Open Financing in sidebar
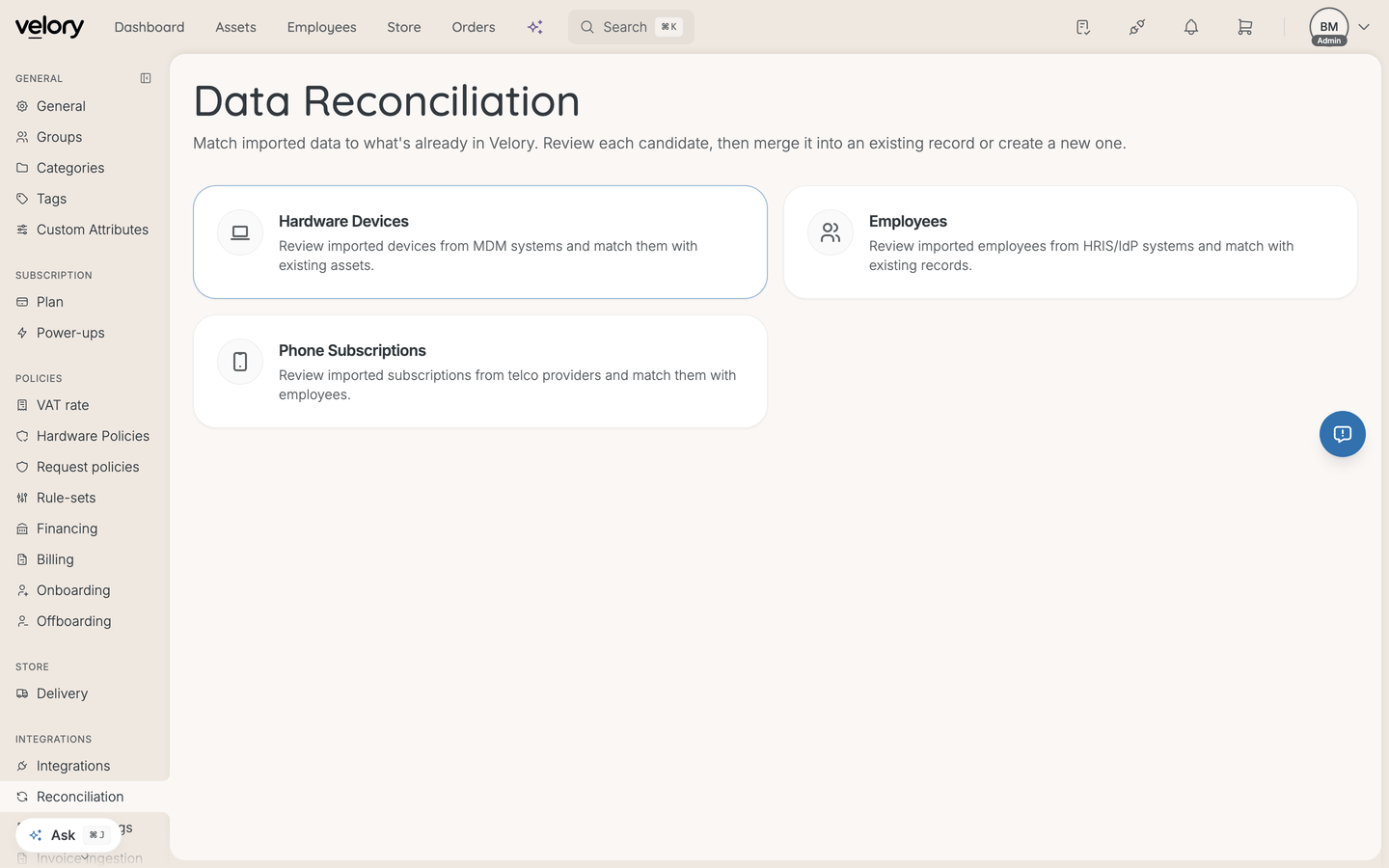1389x868 pixels. coord(85,529)
